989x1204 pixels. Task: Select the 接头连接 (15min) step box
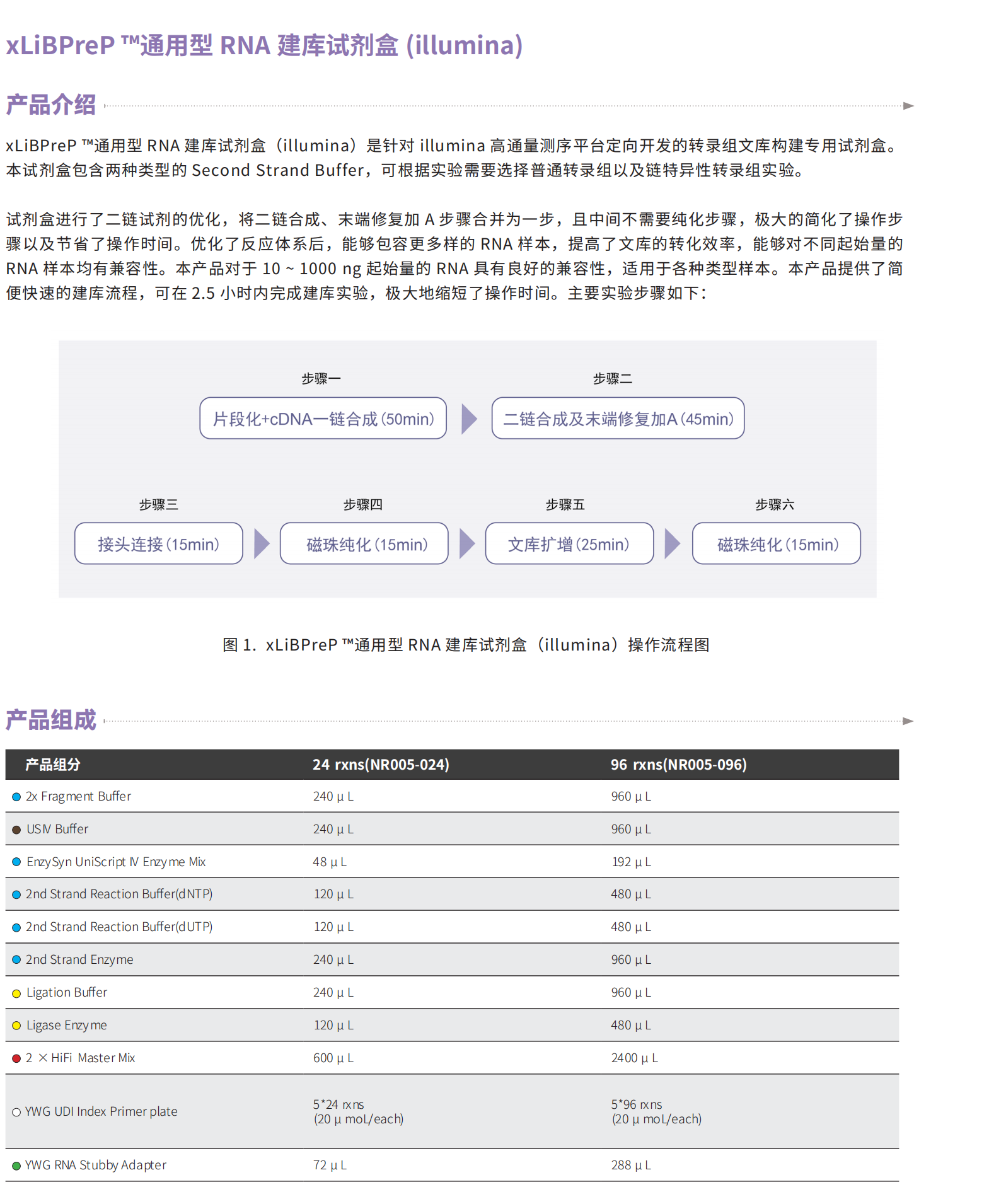[158, 543]
